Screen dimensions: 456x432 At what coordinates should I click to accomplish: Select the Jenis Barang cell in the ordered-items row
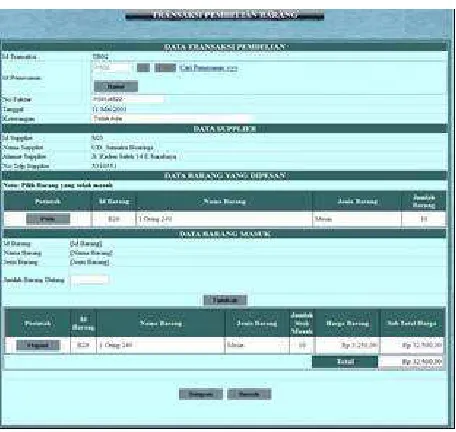pos(357,219)
